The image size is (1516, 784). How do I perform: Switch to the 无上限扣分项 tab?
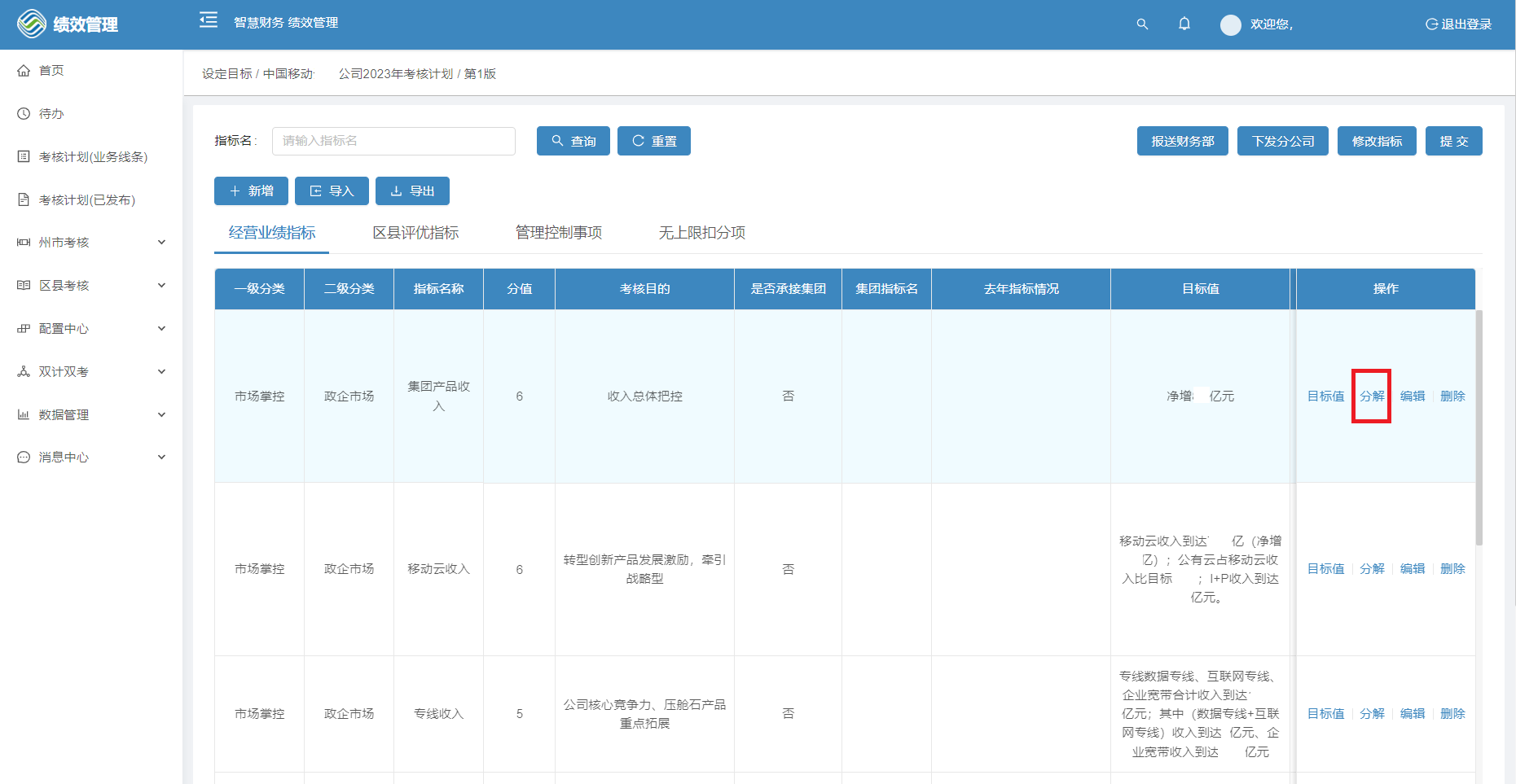pos(702,233)
